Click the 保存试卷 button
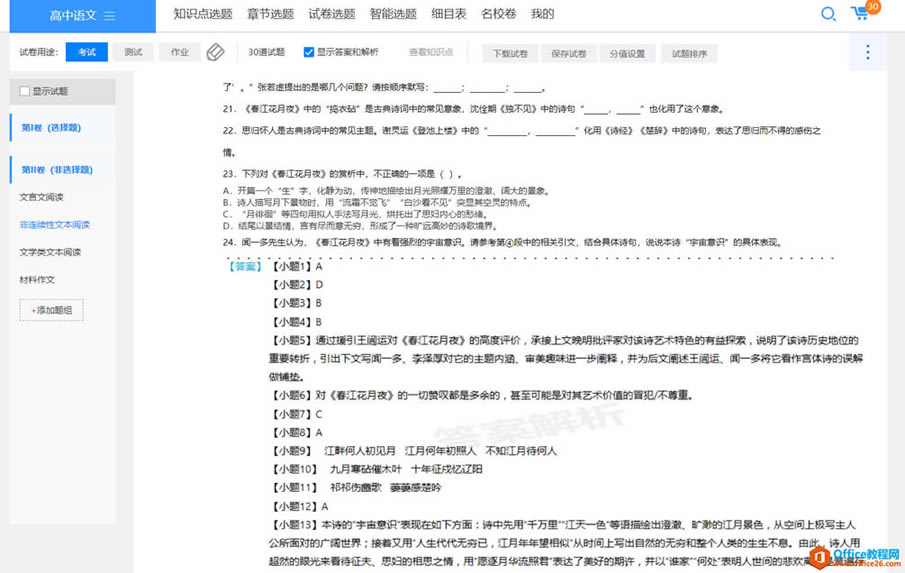 coord(569,53)
